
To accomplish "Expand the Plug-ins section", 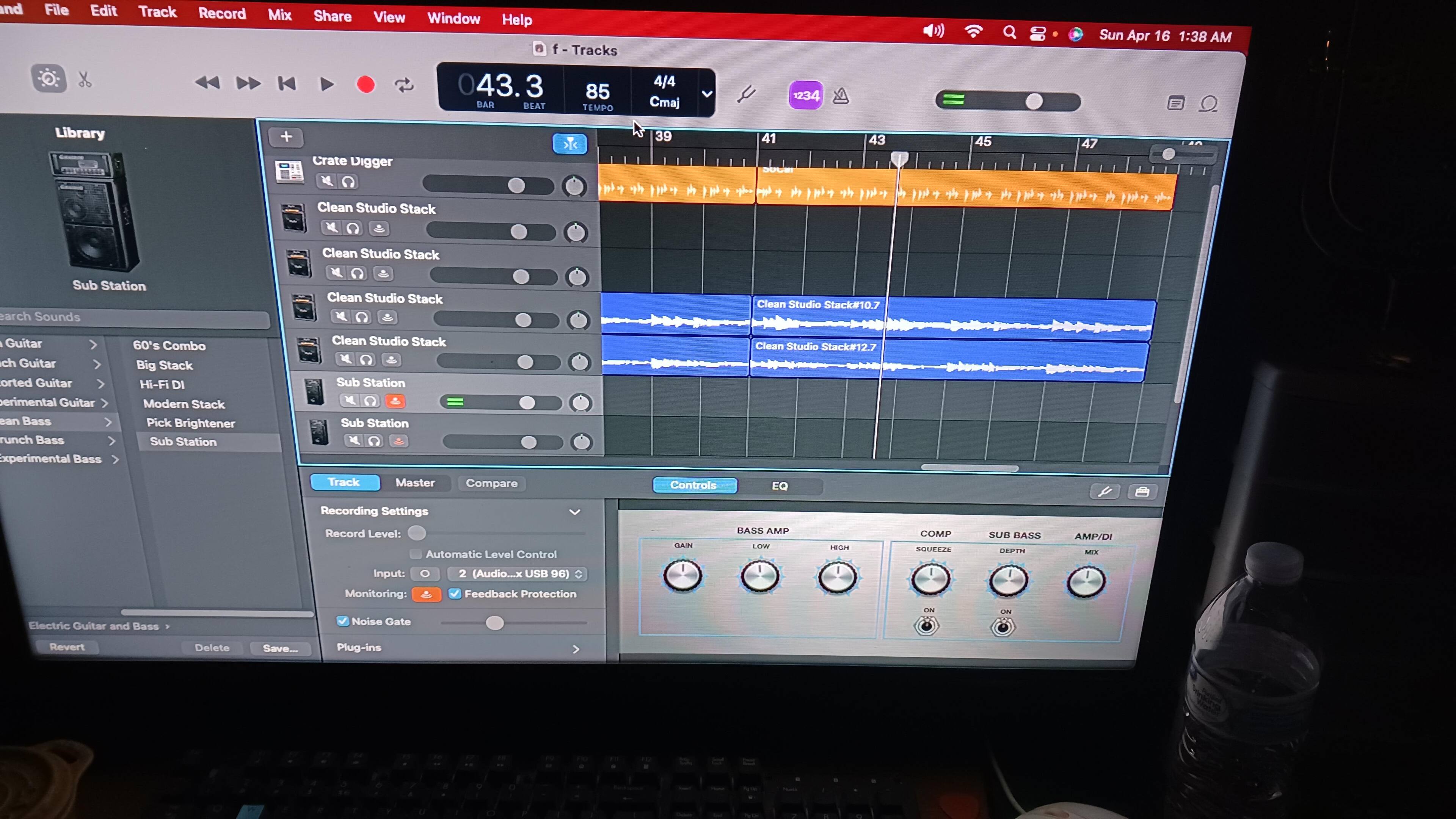I will pos(576,649).
